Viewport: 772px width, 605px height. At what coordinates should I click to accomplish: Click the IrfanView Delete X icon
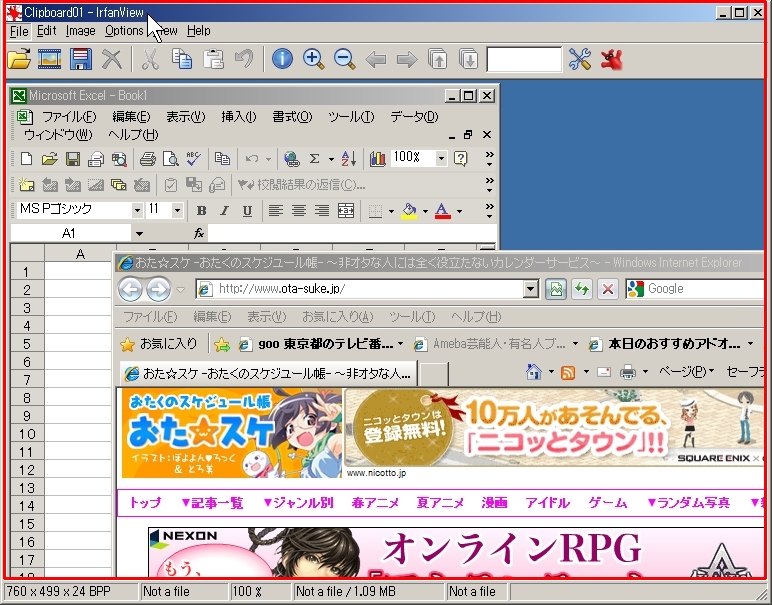pos(112,60)
